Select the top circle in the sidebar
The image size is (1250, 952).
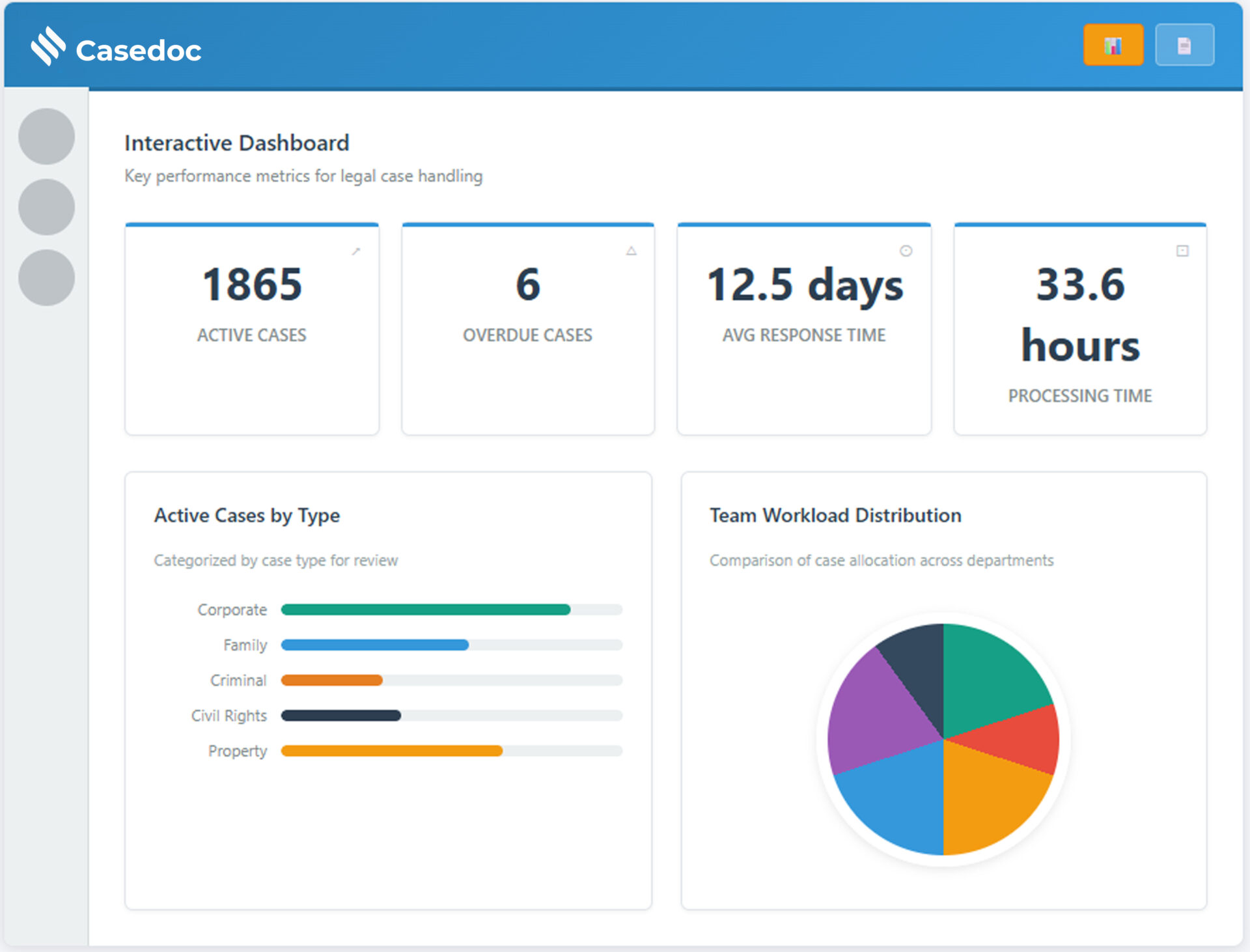tap(46, 136)
